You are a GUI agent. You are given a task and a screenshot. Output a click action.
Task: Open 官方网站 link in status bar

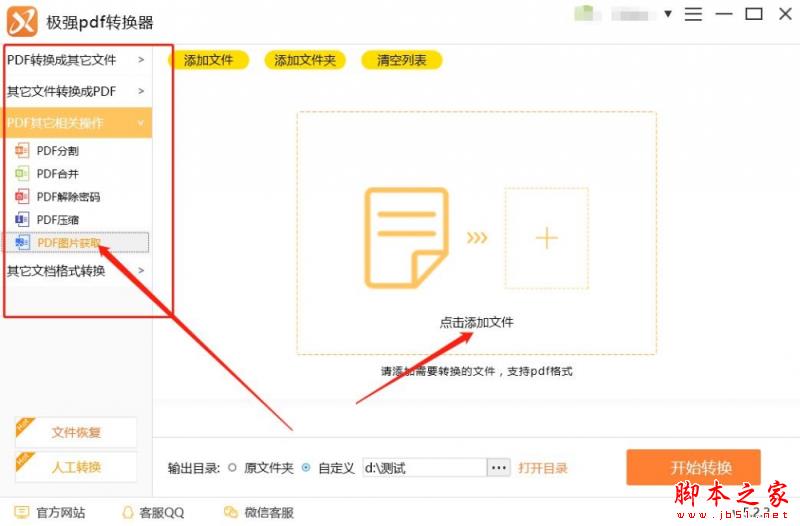50,512
